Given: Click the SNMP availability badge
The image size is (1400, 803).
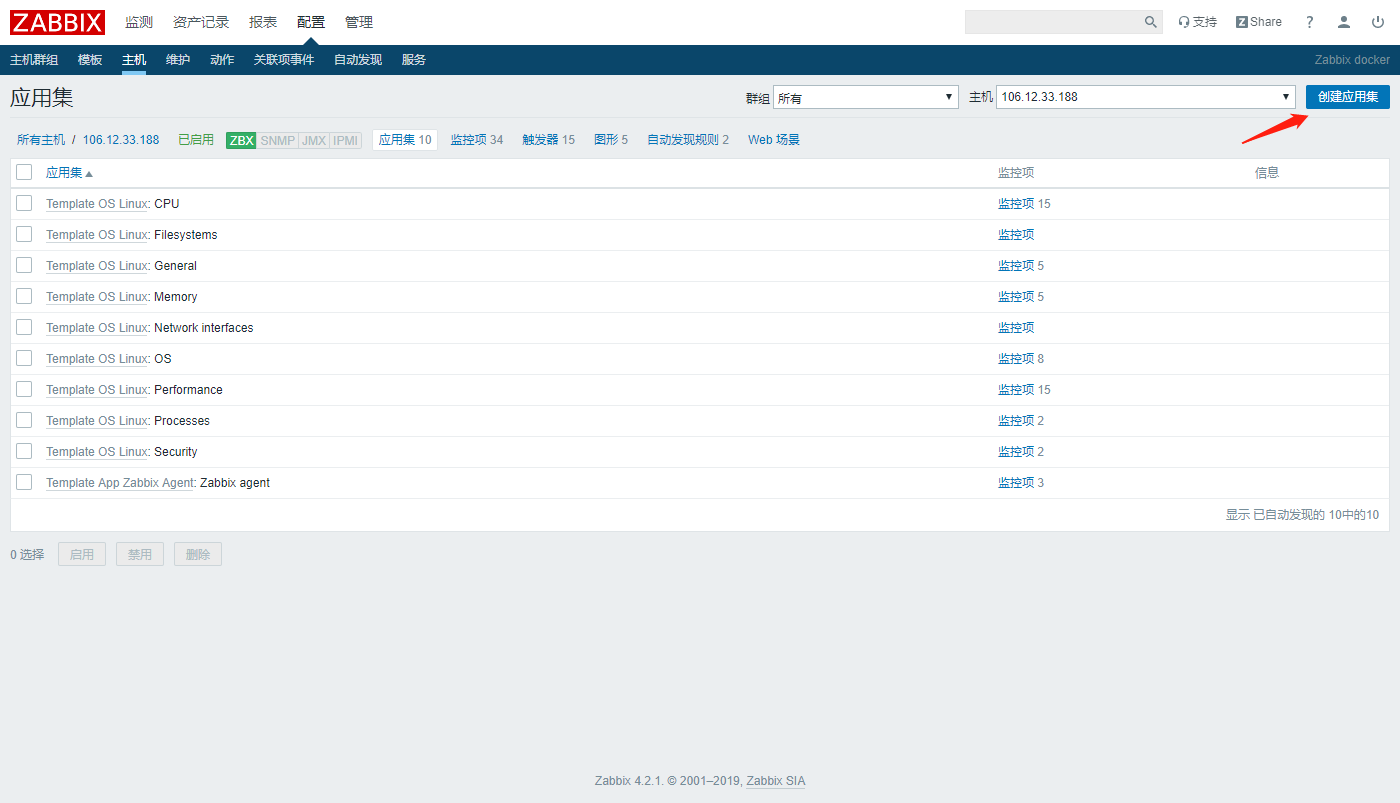Looking at the screenshot, I should (x=278, y=140).
